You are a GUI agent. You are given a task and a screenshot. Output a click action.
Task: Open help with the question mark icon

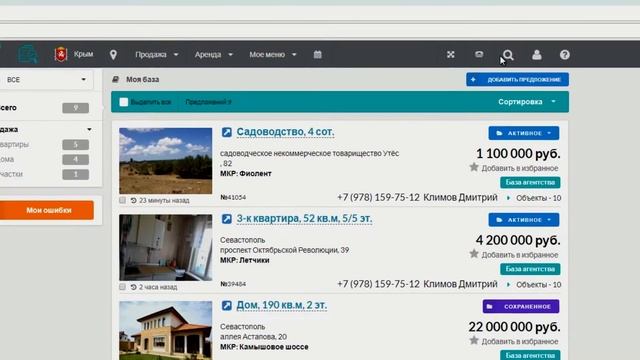(564, 55)
